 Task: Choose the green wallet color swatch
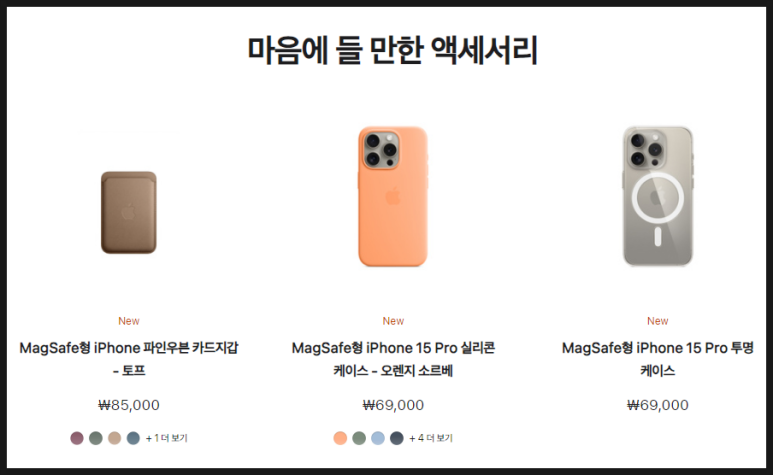point(96,438)
